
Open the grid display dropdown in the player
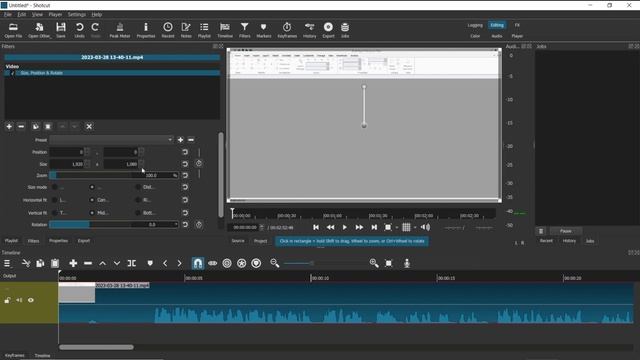coord(415,227)
